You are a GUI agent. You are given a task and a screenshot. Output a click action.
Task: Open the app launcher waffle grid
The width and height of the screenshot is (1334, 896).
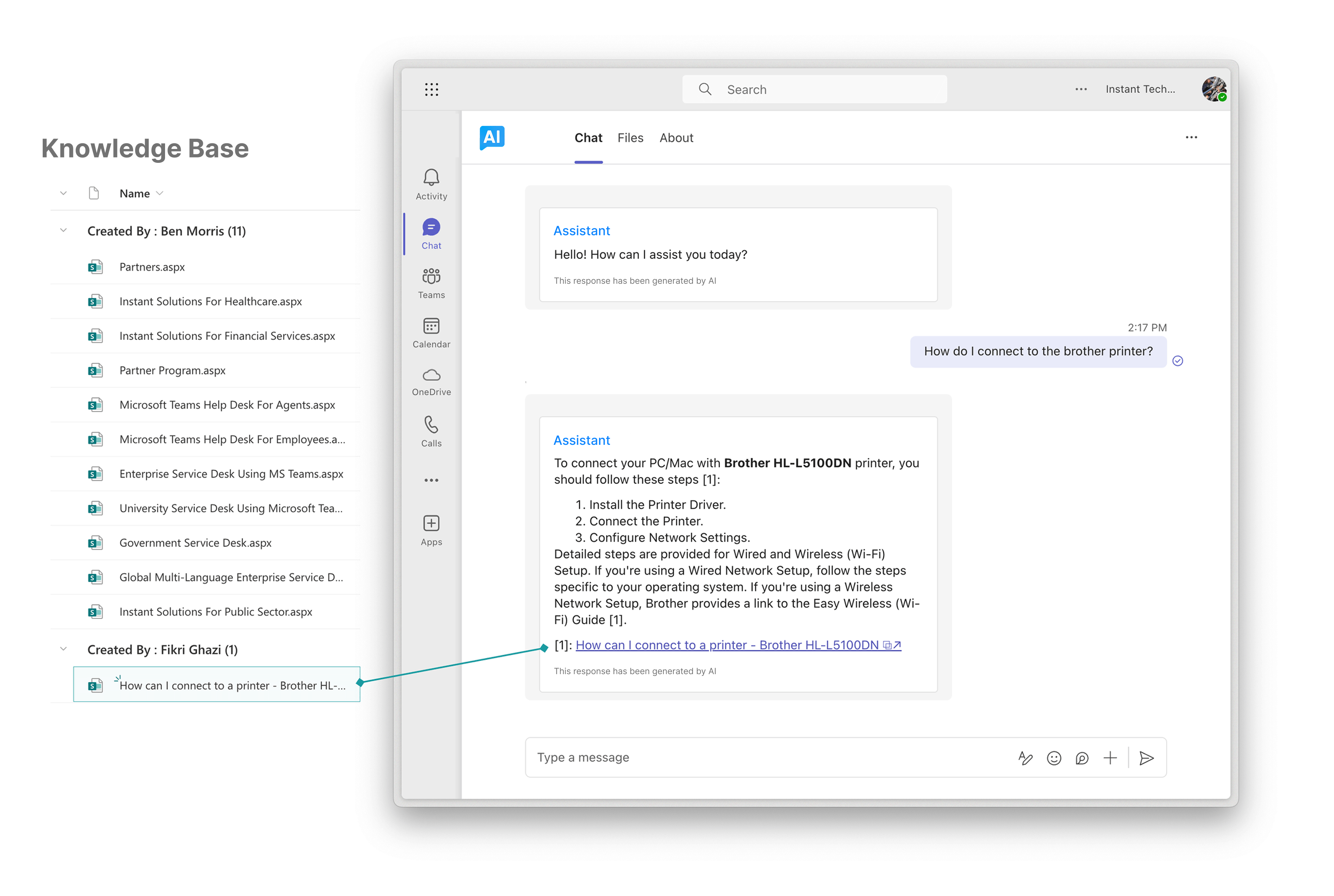[x=432, y=89]
